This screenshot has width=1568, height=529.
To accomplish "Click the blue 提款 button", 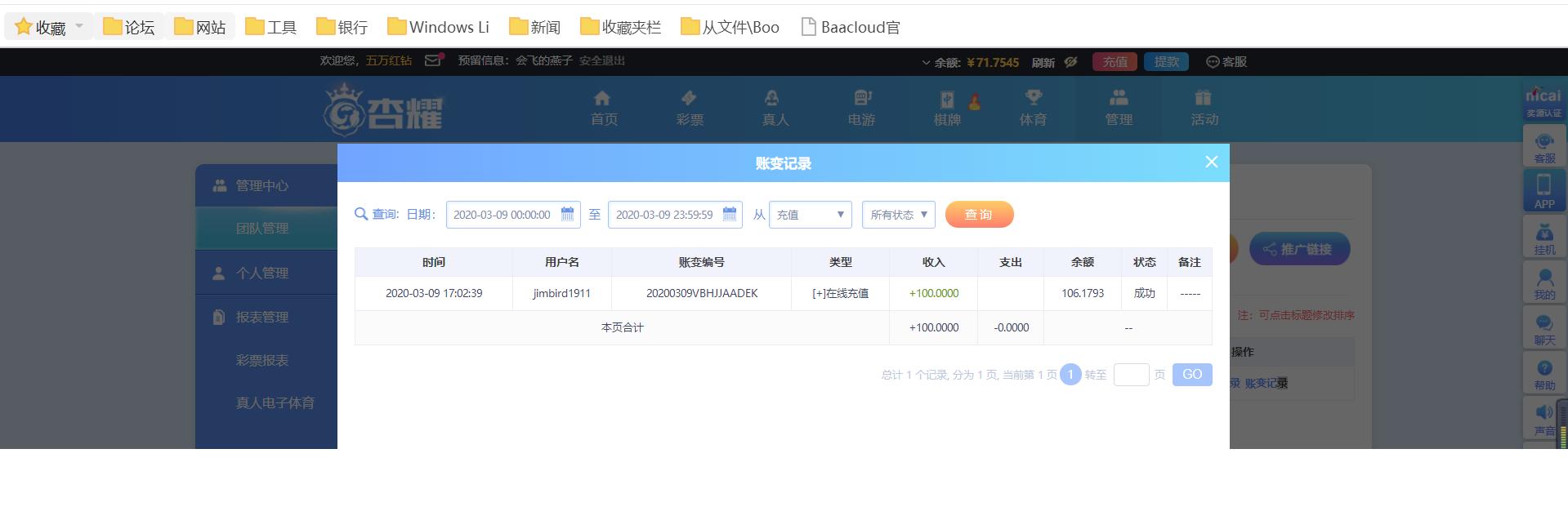I will click(x=1167, y=62).
